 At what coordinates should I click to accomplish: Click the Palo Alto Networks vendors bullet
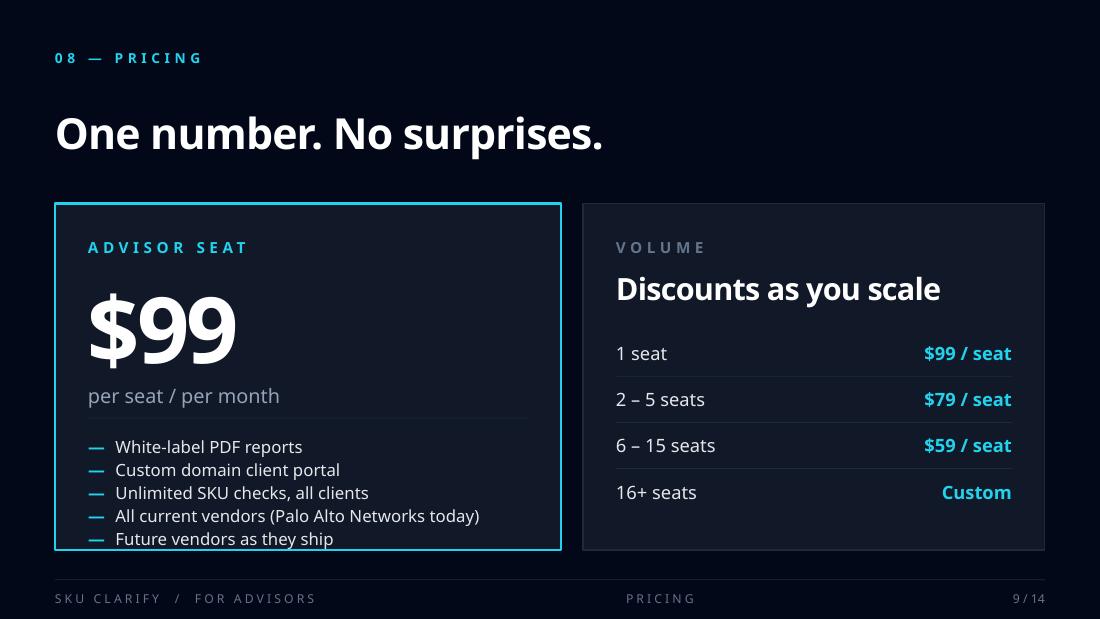(297, 516)
